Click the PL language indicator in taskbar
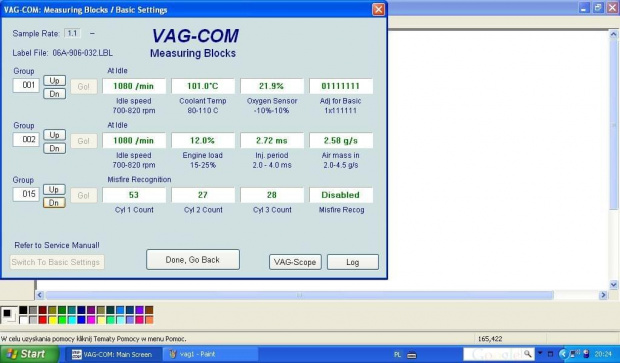The width and height of the screenshot is (620, 363). coord(397,355)
